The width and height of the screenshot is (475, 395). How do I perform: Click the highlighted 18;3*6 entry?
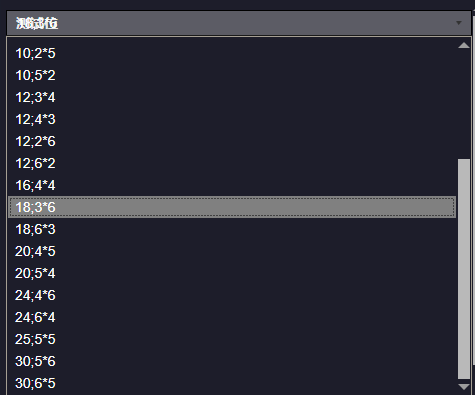pyautogui.click(x=232, y=207)
